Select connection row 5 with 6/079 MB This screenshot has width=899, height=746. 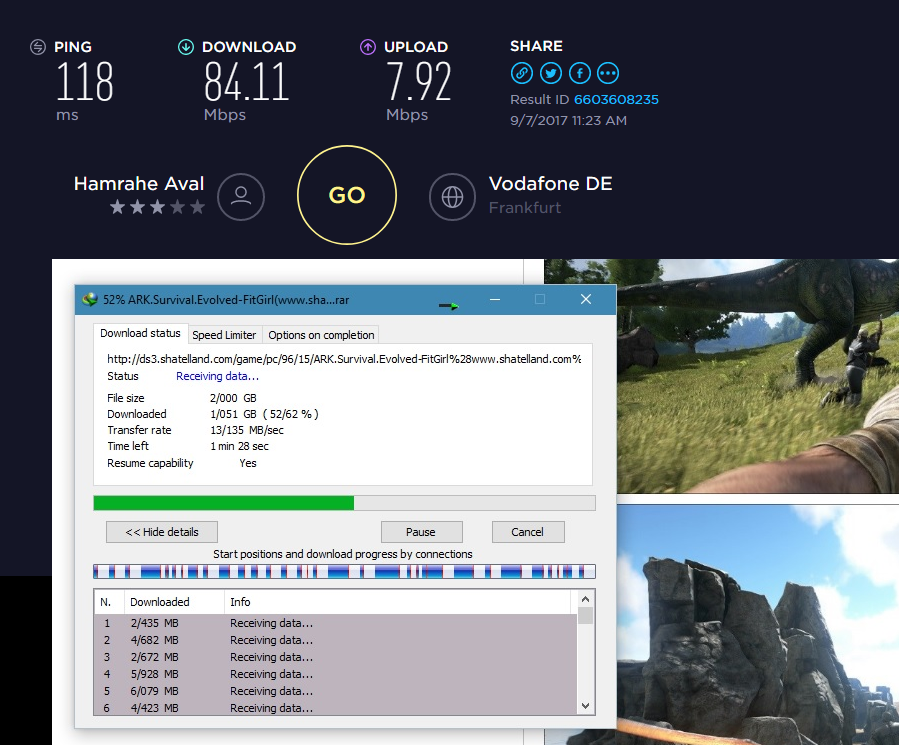[335, 691]
